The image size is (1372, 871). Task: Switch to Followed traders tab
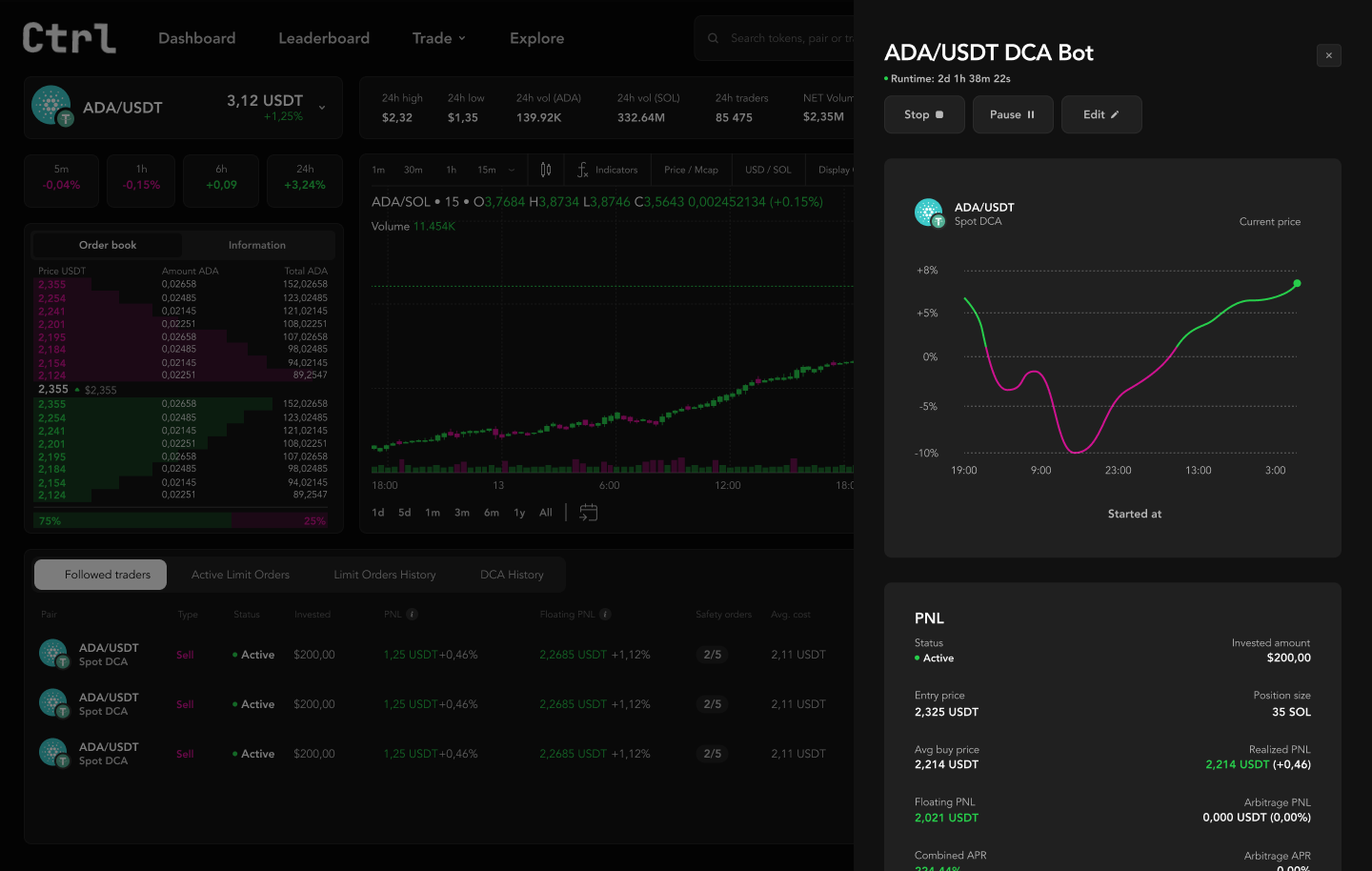pos(101,575)
